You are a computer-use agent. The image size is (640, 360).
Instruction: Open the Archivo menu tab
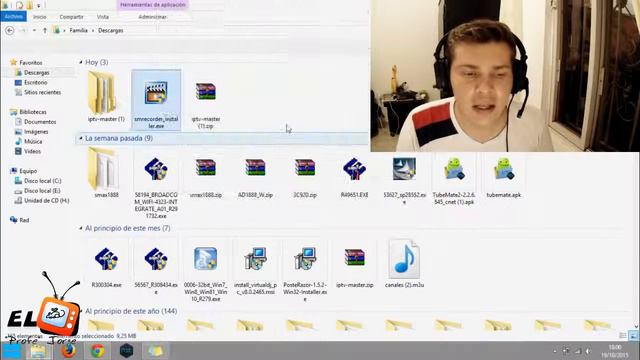(13, 17)
